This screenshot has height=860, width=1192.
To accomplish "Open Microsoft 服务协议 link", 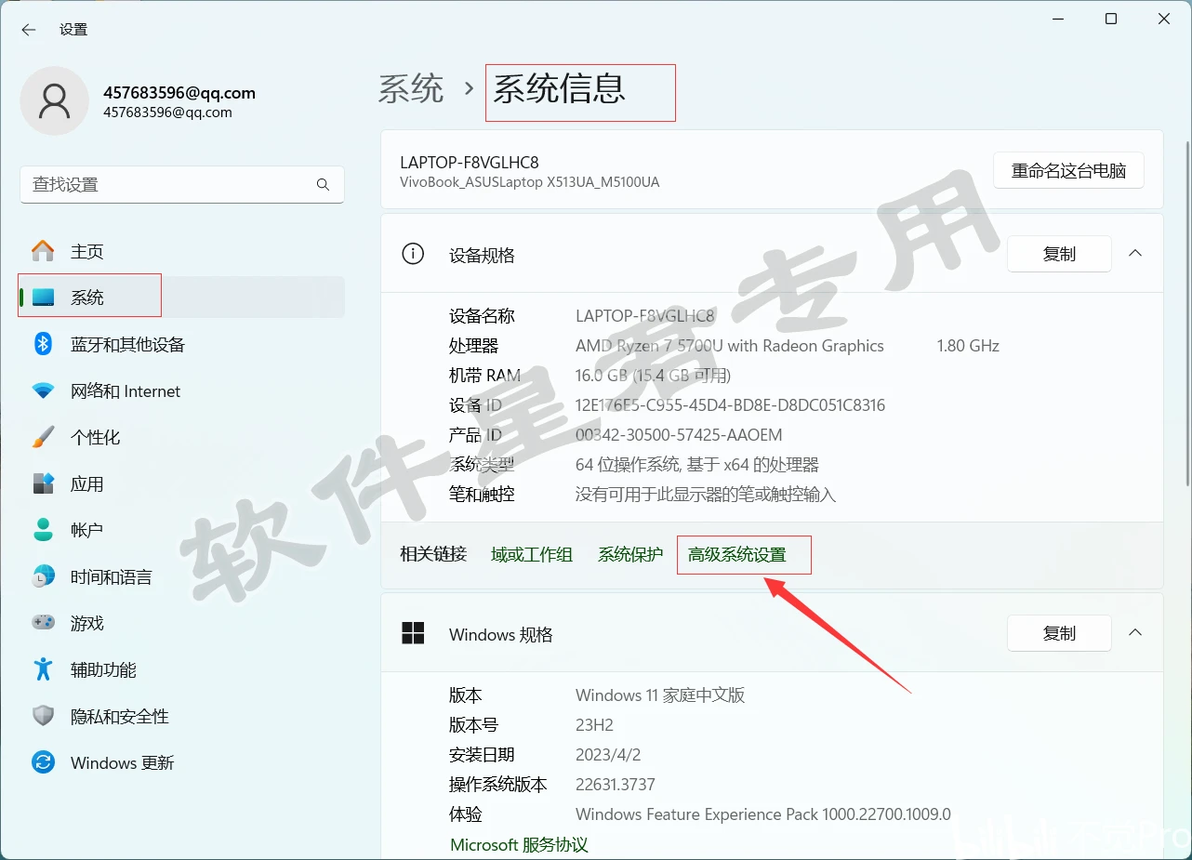I will pyautogui.click(x=519, y=845).
